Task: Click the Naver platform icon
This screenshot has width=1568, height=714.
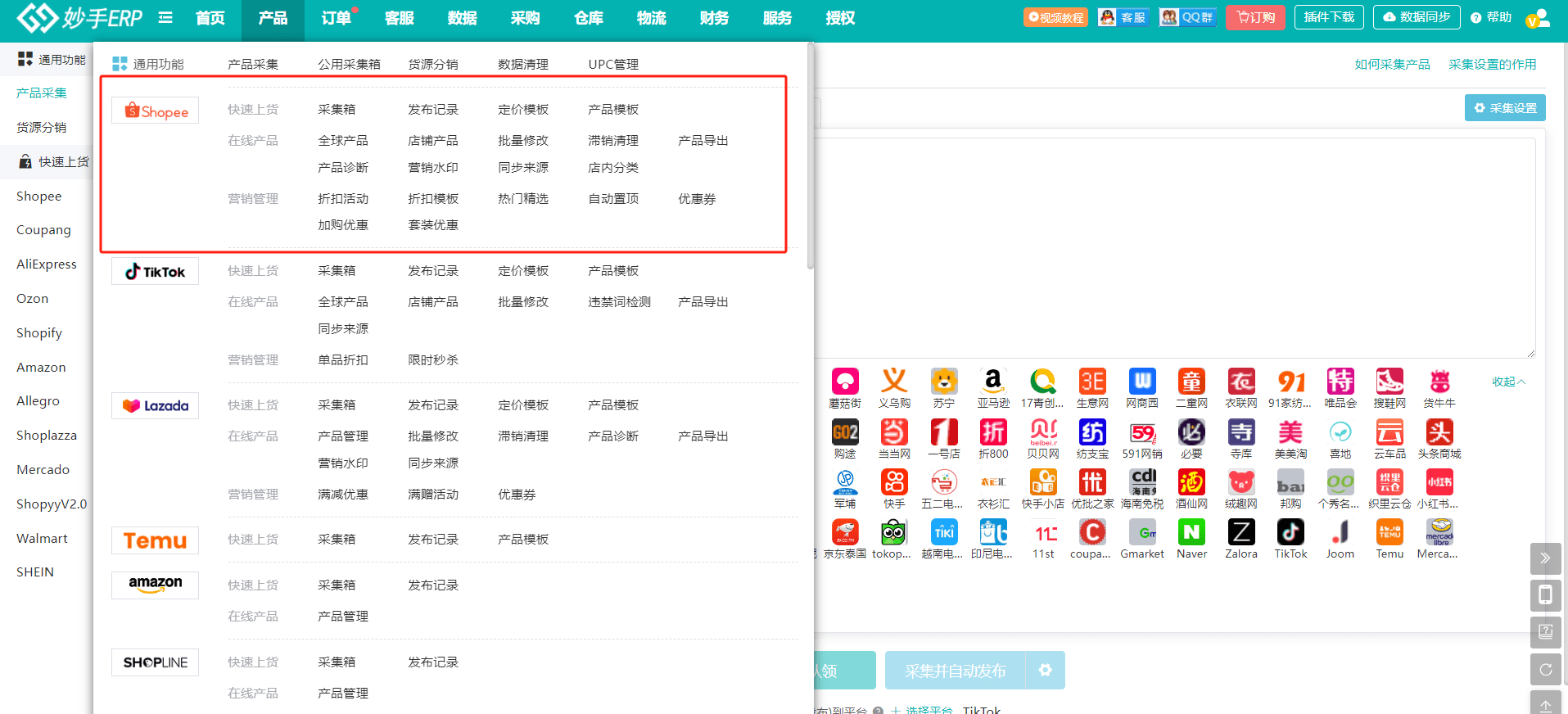Action: [1191, 532]
